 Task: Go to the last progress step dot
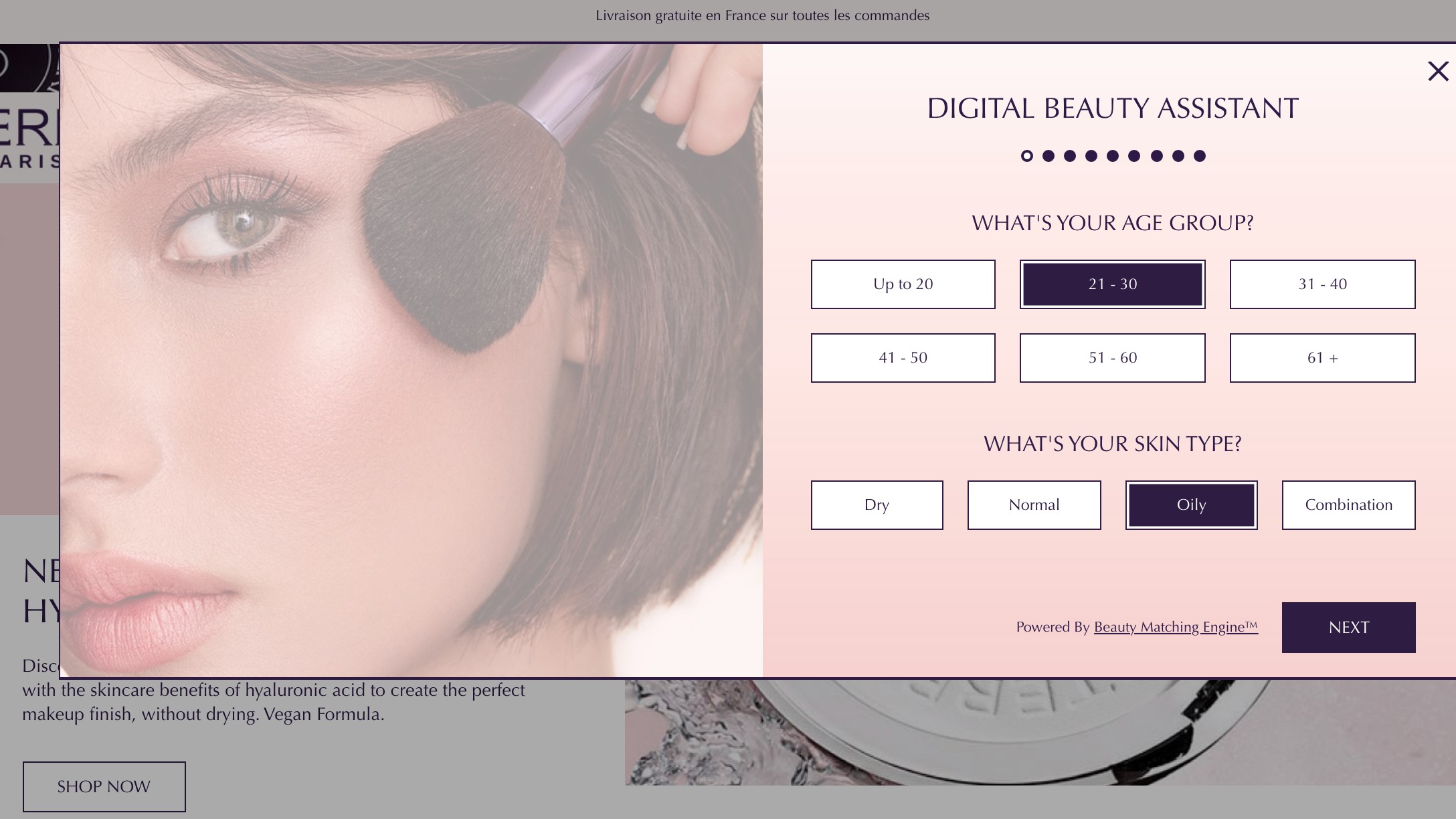(1200, 156)
